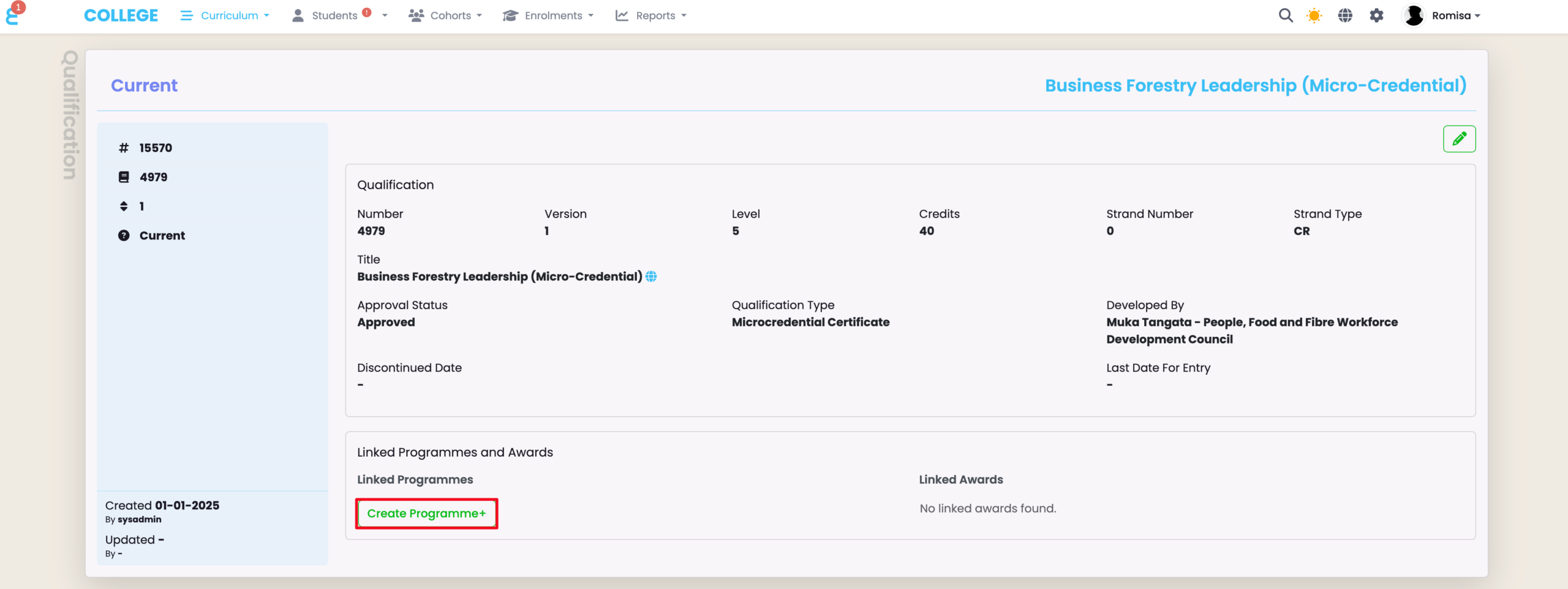Open the Enrolments menu
The height and width of the screenshot is (589, 1568).
coord(548,16)
